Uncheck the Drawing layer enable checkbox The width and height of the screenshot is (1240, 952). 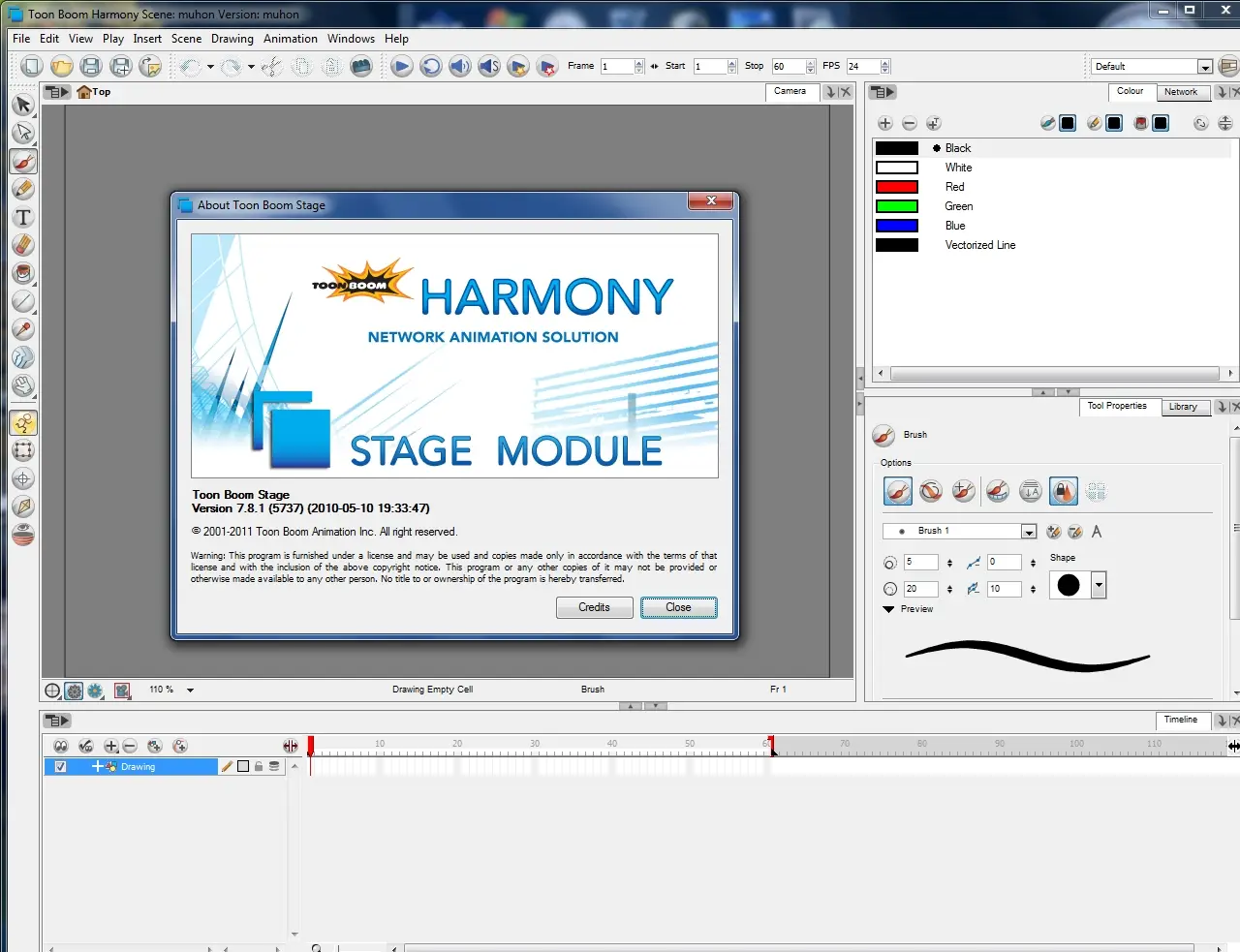(61, 767)
